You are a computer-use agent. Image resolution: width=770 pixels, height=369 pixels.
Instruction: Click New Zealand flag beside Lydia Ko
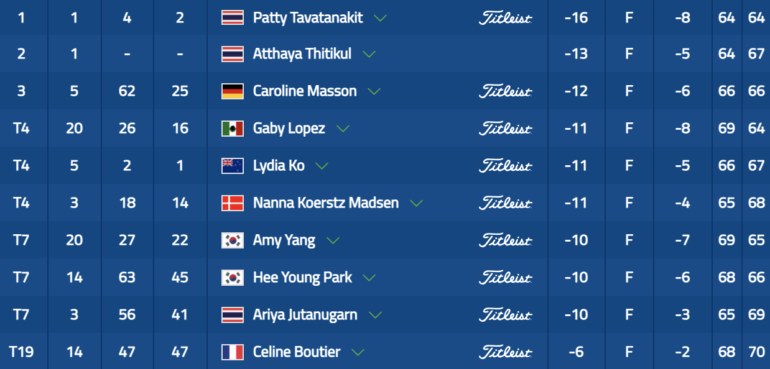click(232, 166)
